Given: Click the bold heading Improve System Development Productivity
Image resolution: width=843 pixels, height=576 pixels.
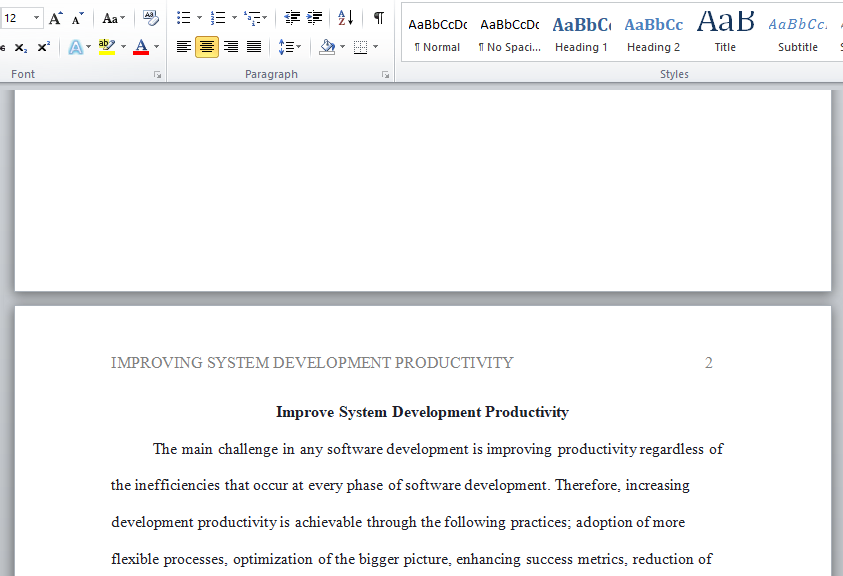Looking at the screenshot, I should 422,412.
